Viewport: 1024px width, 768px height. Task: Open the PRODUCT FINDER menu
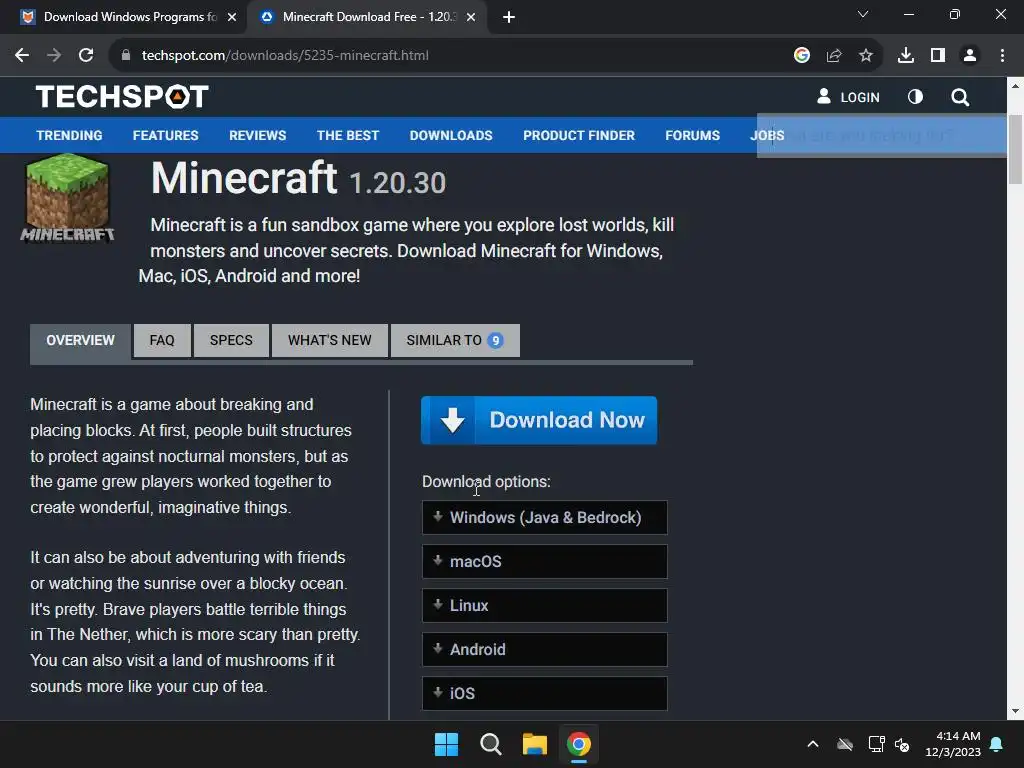pos(579,135)
